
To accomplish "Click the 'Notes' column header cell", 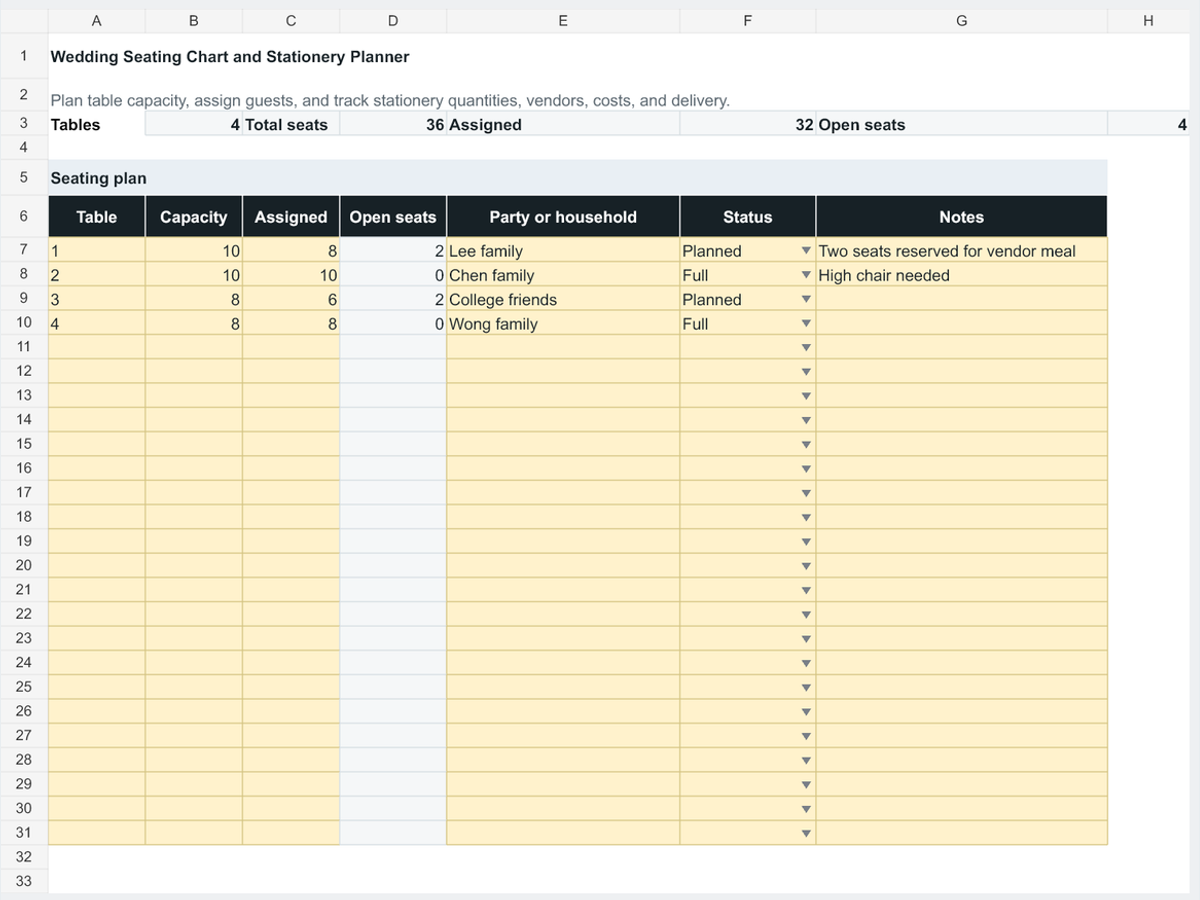I will [961, 217].
